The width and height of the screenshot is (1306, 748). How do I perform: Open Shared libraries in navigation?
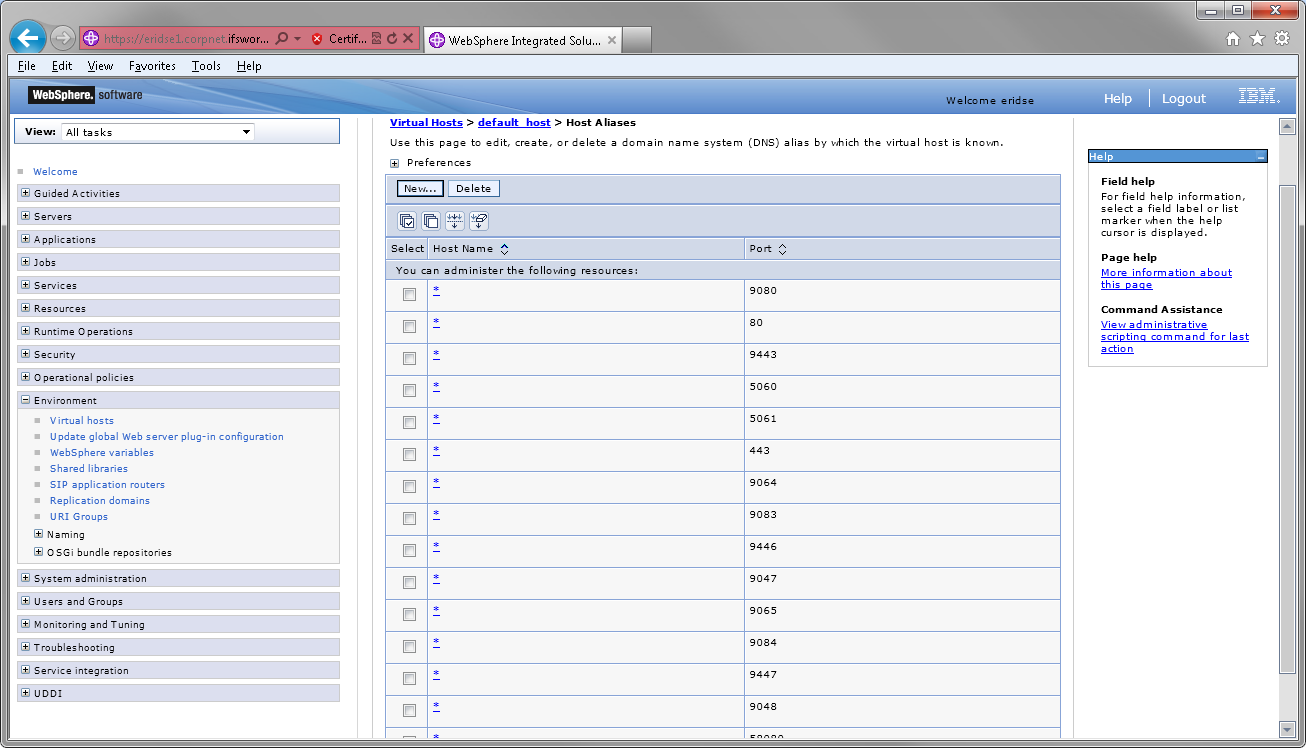tap(89, 468)
